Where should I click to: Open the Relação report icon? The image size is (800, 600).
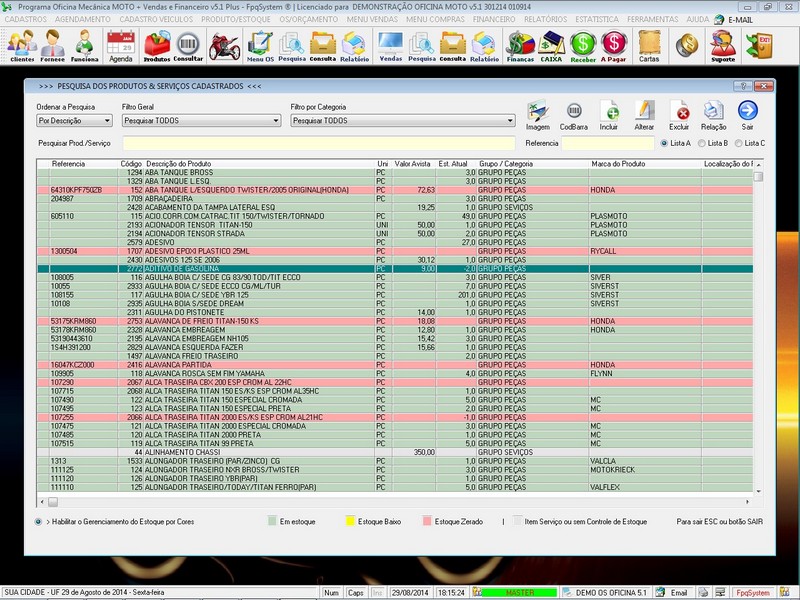coord(714,112)
